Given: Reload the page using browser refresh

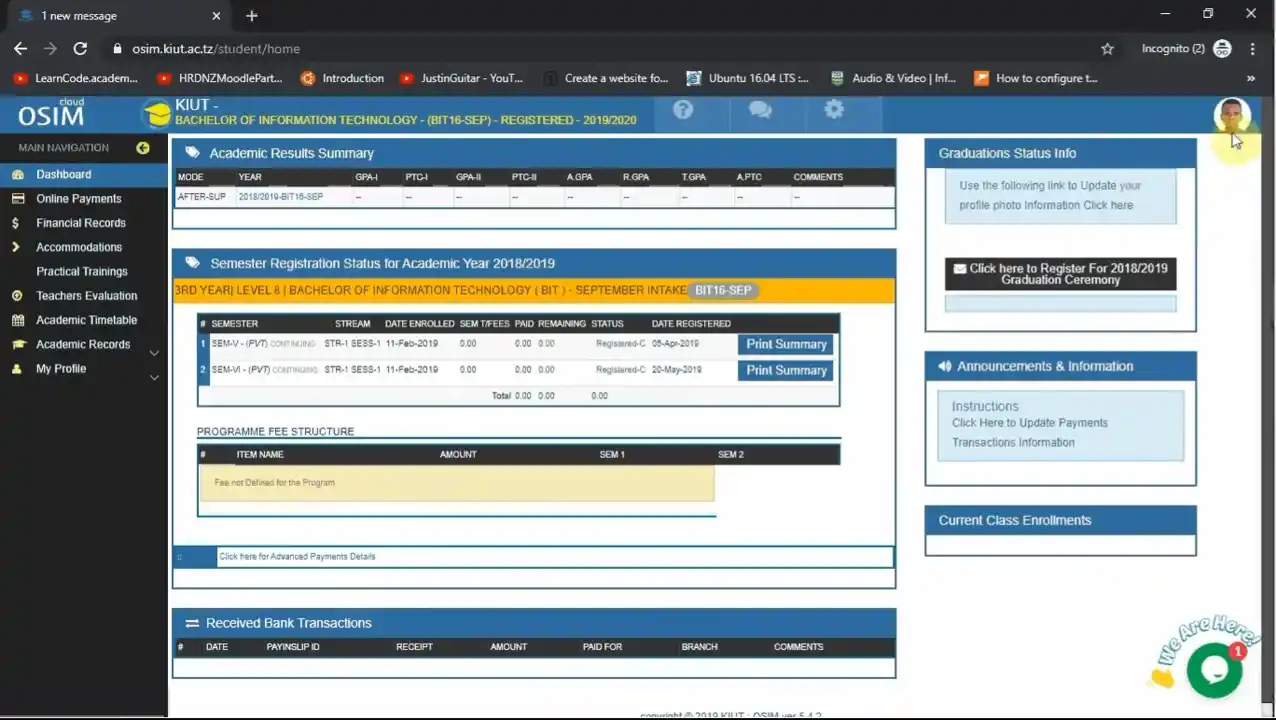Looking at the screenshot, I should [x=80, y=48].
